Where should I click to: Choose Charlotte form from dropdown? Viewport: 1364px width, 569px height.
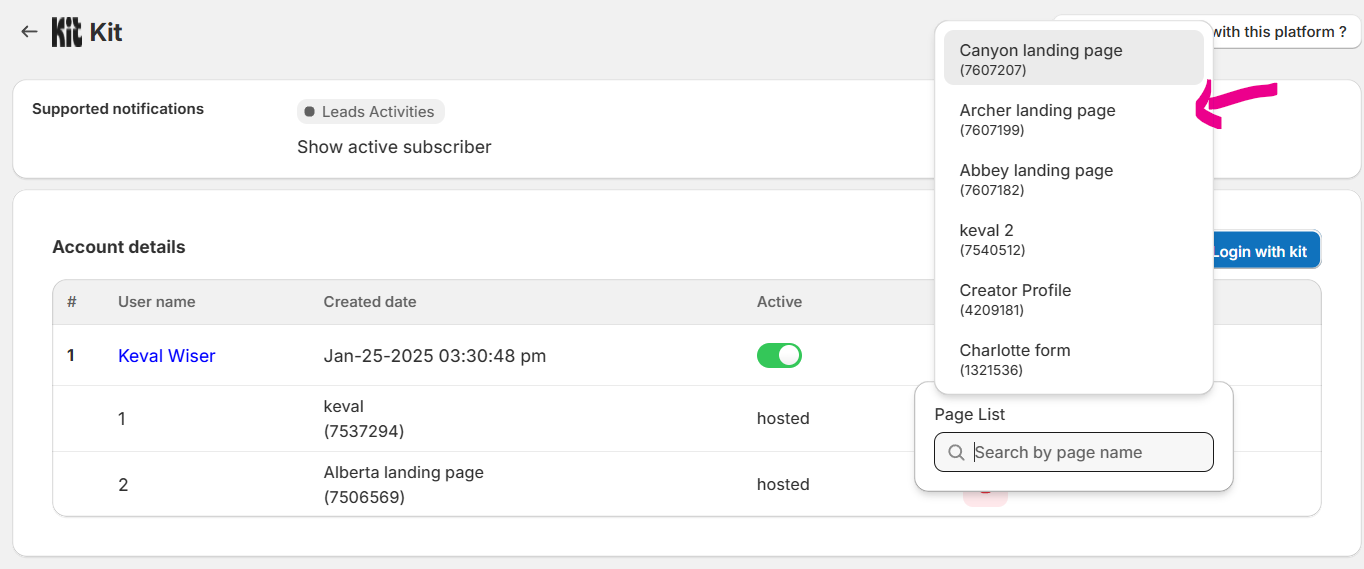[x=1074, y=359]
